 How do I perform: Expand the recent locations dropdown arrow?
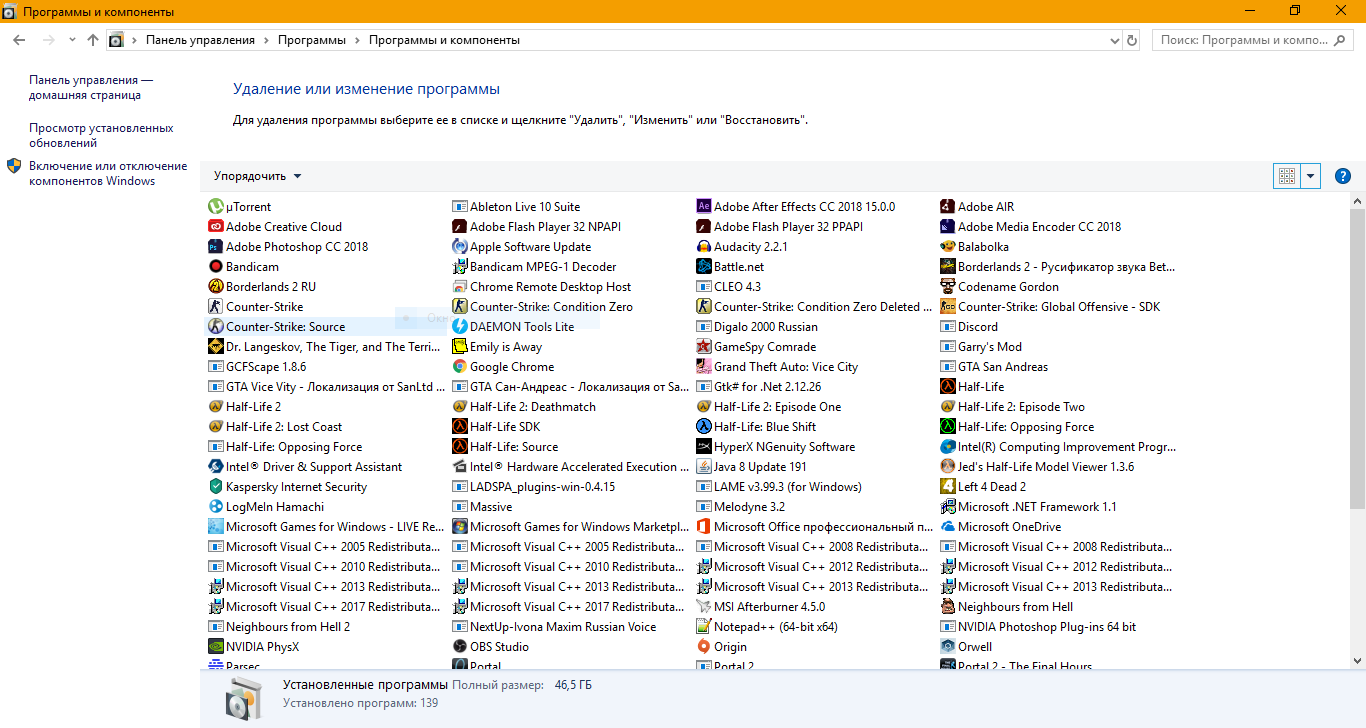pos(72,40)
